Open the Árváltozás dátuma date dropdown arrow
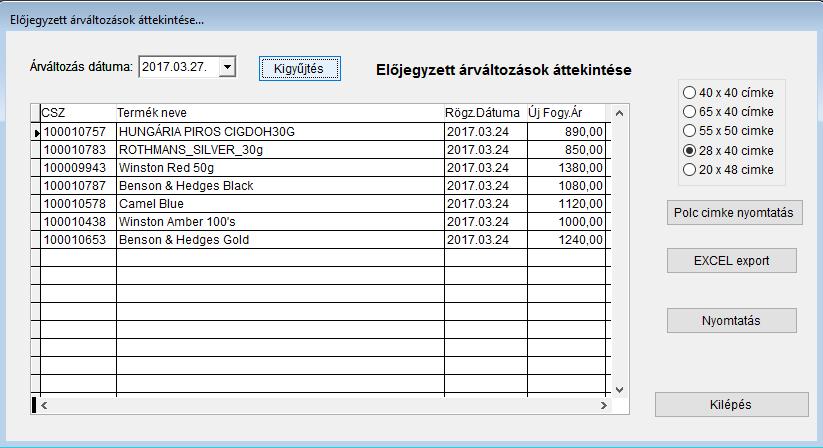This screenshot has height=448, width=823. [x=227, y=67]
